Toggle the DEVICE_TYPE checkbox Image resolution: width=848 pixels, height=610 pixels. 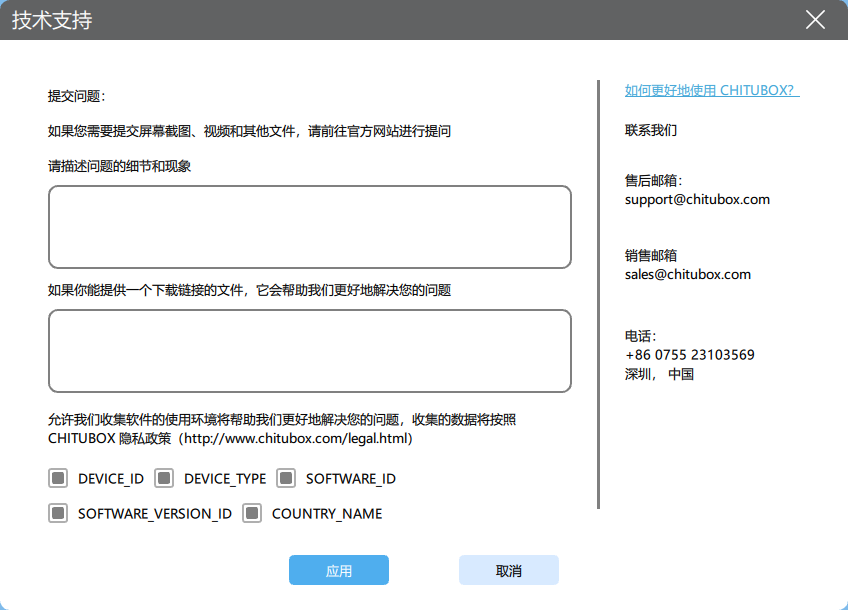coord(164,478)
